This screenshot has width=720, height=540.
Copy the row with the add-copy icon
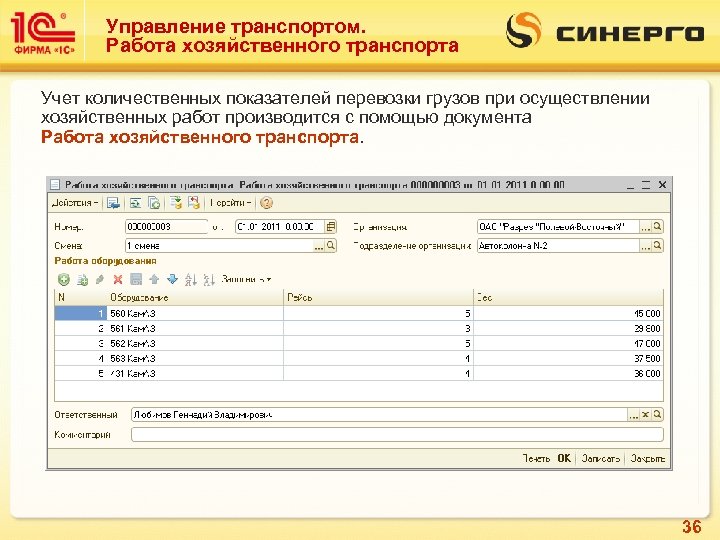82,279
